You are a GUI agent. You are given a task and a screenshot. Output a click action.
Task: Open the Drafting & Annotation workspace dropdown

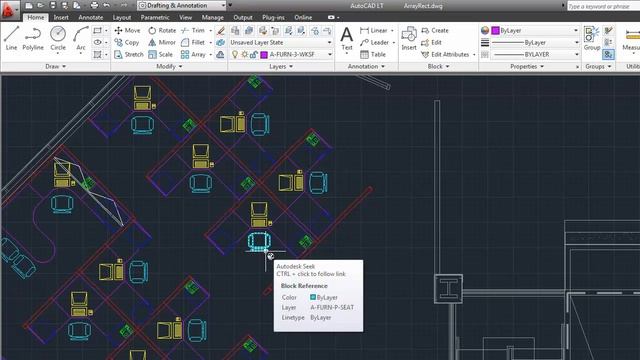pyautogui.click(x=182, y=6)
